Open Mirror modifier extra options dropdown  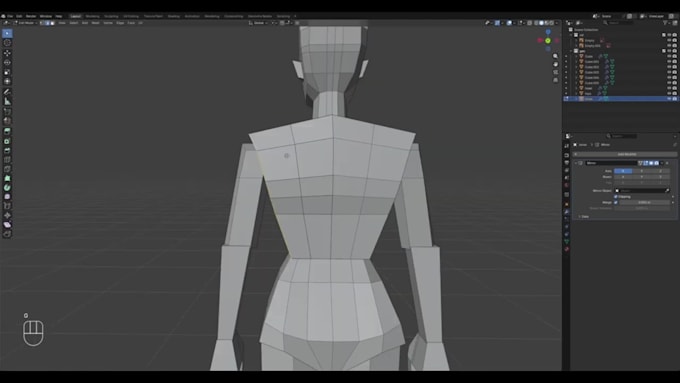tap(662, 163)
